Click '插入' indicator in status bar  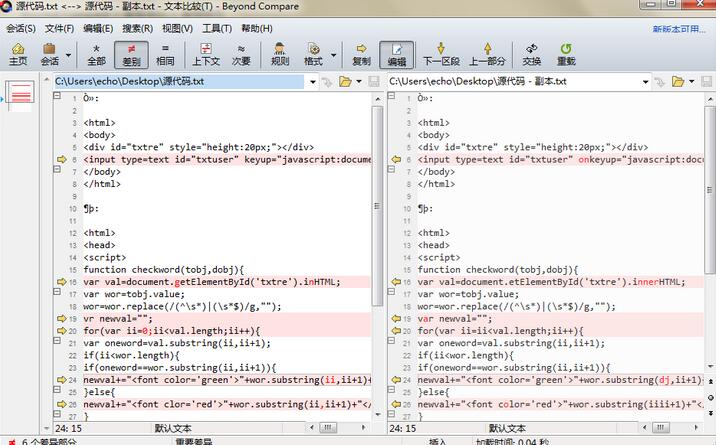(437, 441)
